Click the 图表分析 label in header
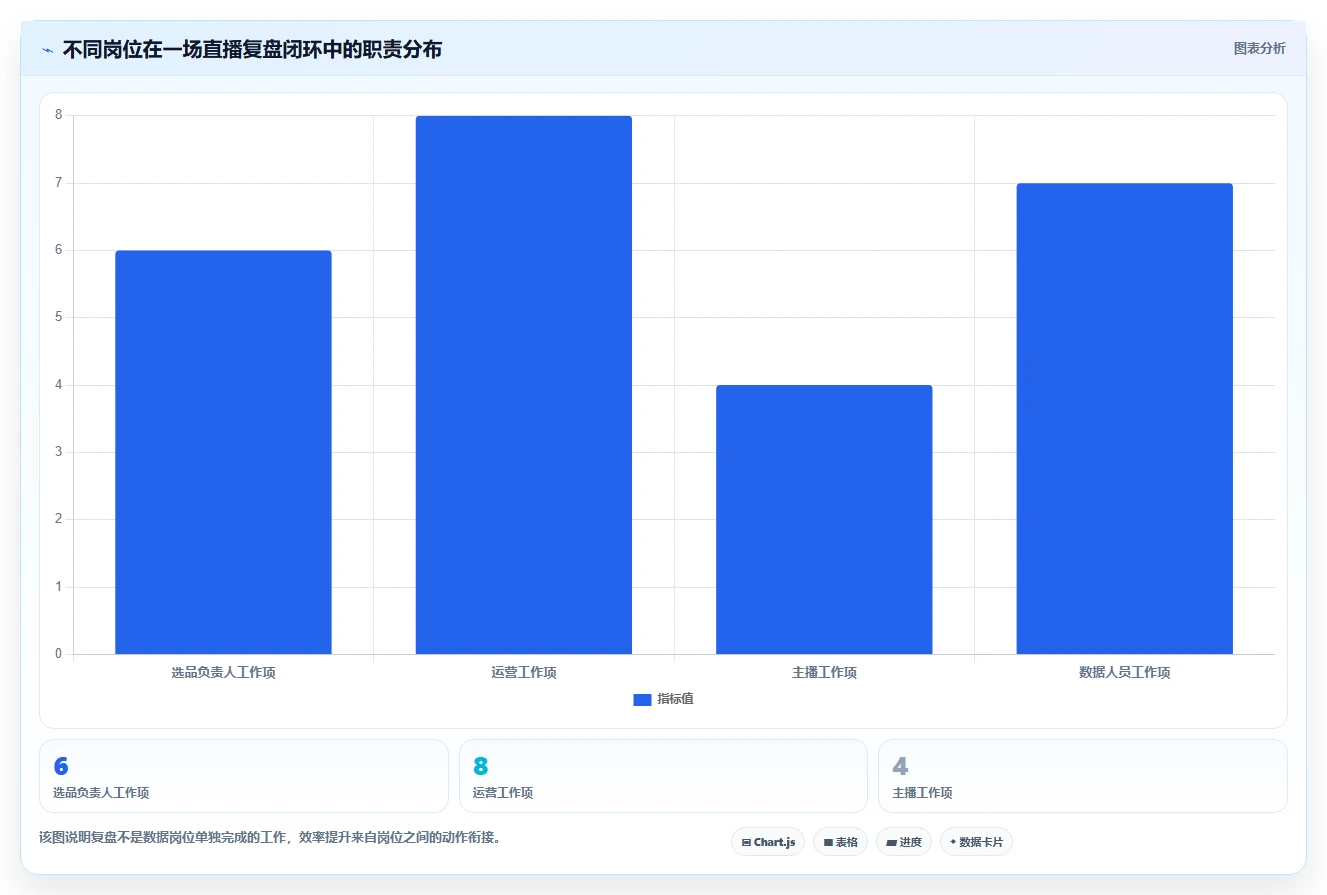The image size is (1327, 895). (x=1259, y=48)
